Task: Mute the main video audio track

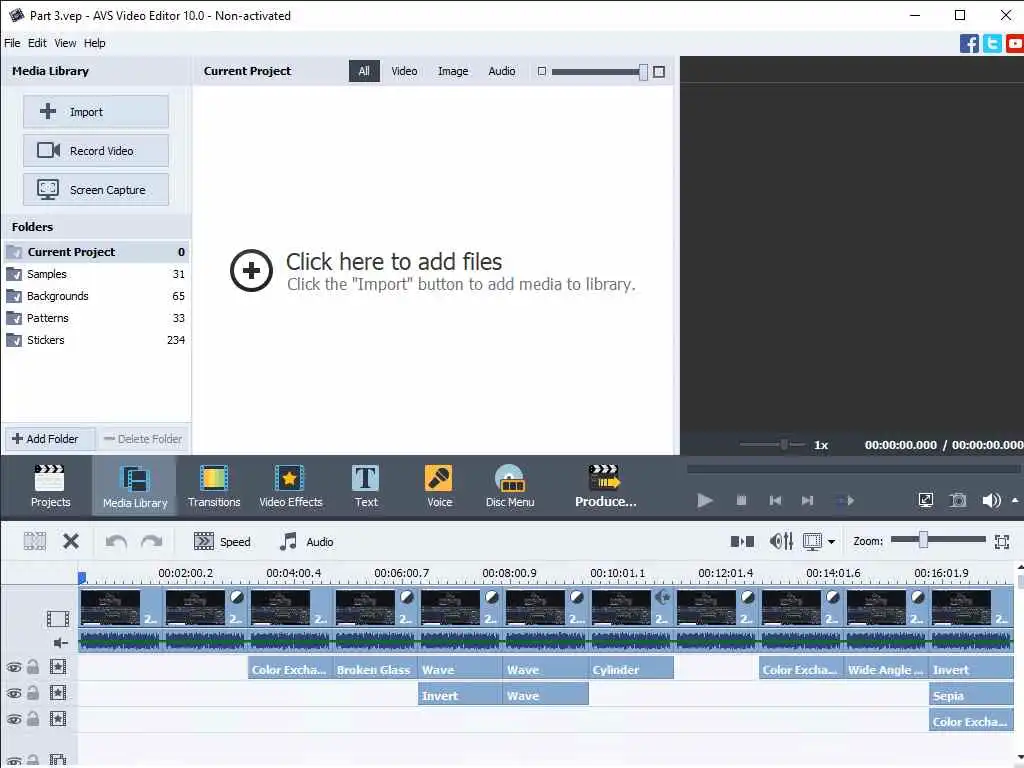Action: click(60, 643)
